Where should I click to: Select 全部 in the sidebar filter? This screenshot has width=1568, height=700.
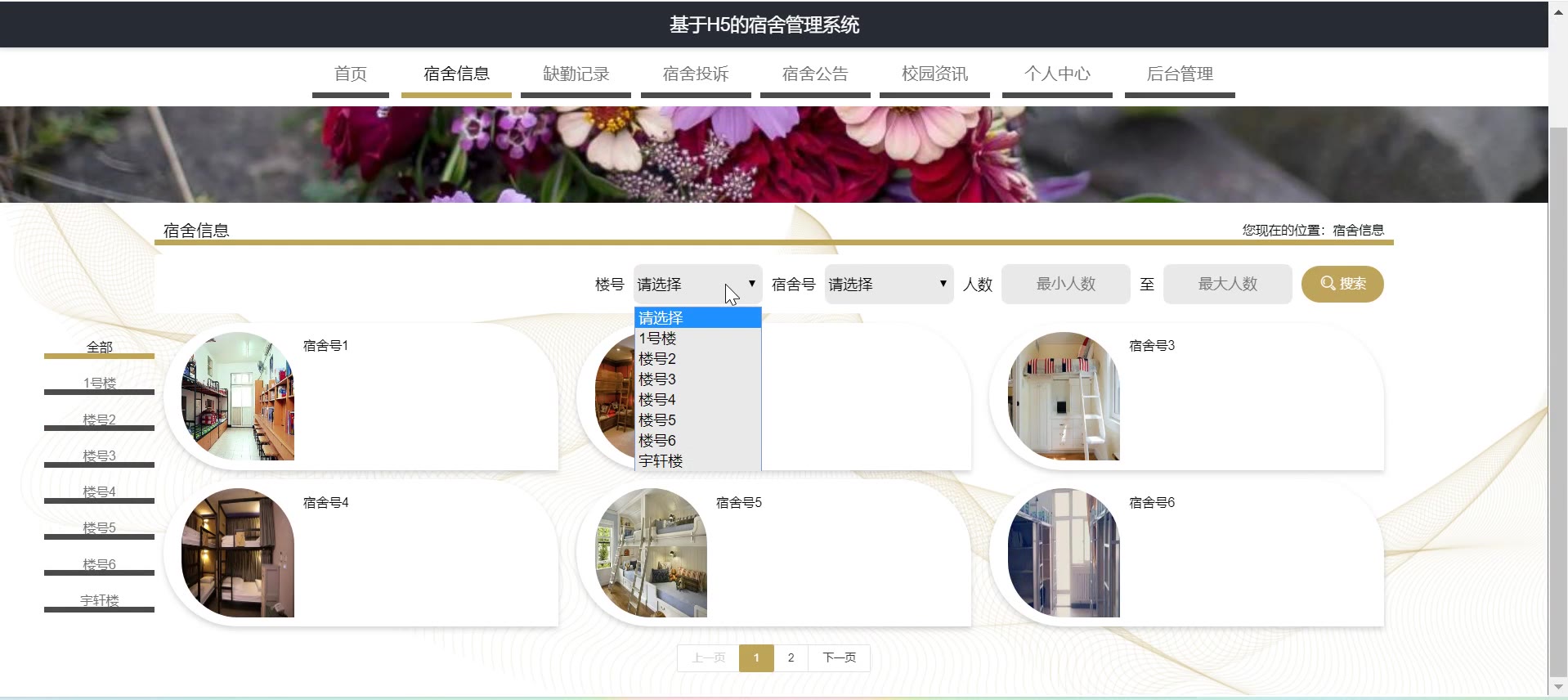pos(99,348)
